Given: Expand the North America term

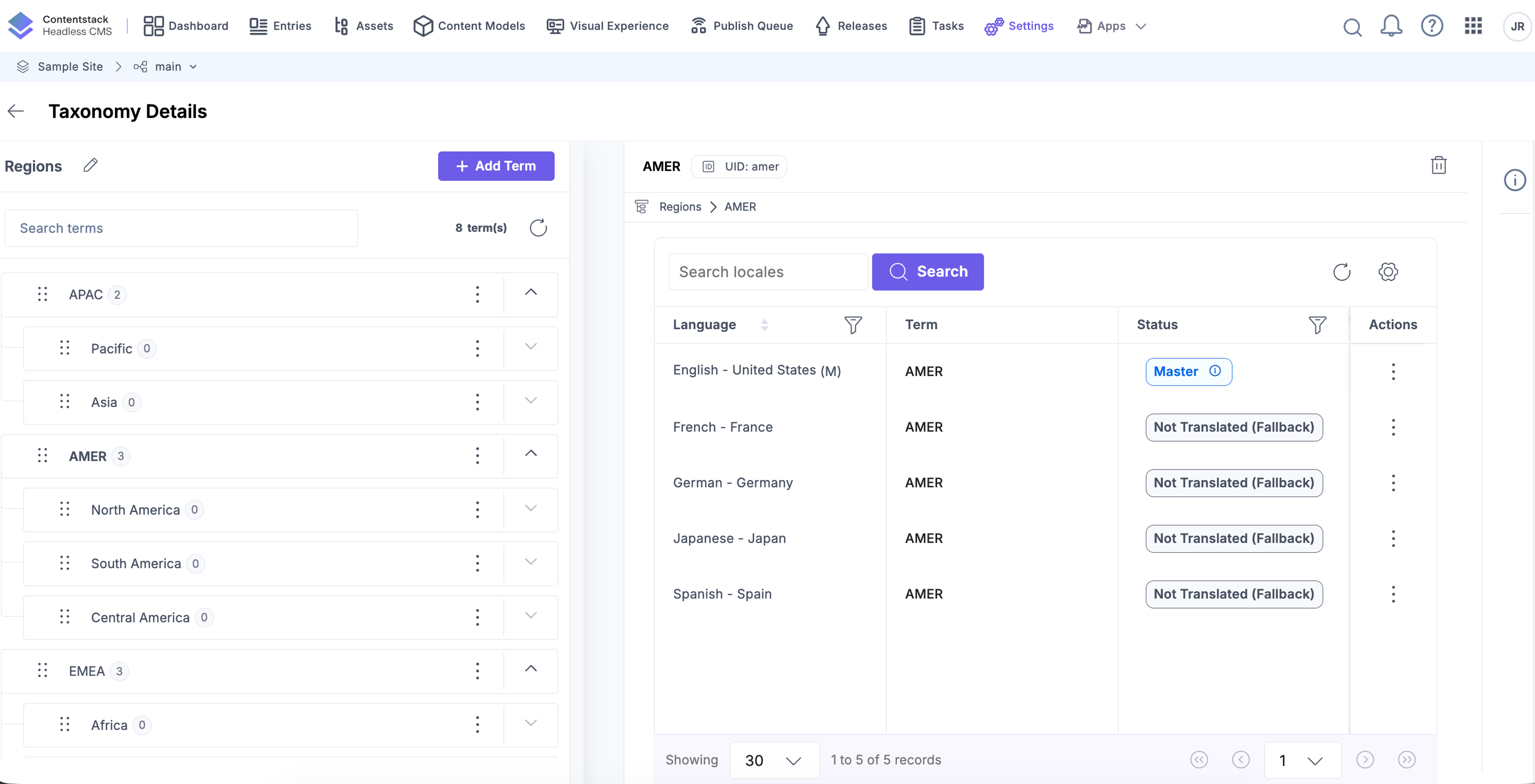Looking at the screenshot, I should point(530,508).
